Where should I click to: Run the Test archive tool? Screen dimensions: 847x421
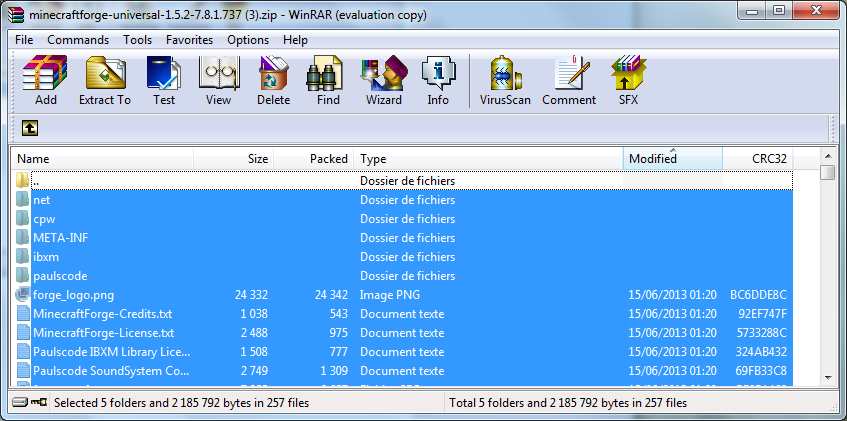point(164,81)
